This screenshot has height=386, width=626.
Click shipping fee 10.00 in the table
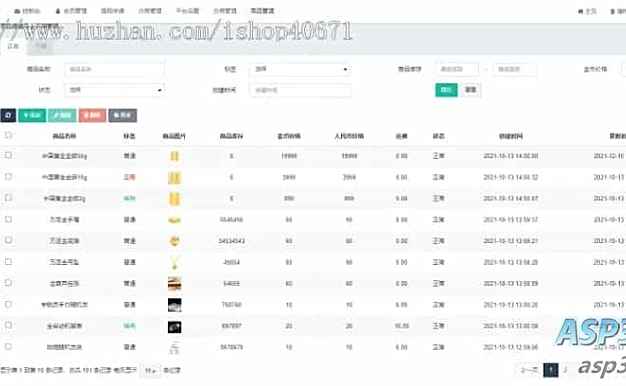pyautogui.click(x=402, y=326)
